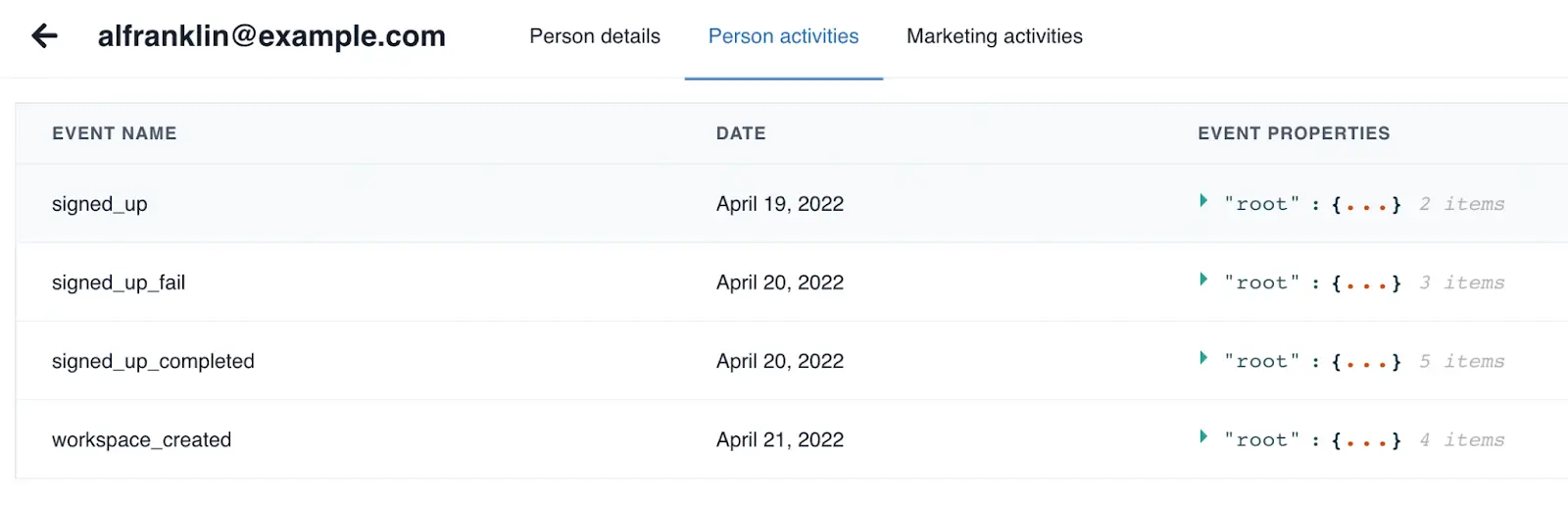Expand root properties for signed_up_fail event
Image resolution: width=1568 pixels, height=509 pixels.
pyautogui.click(x=1203, y=280)
